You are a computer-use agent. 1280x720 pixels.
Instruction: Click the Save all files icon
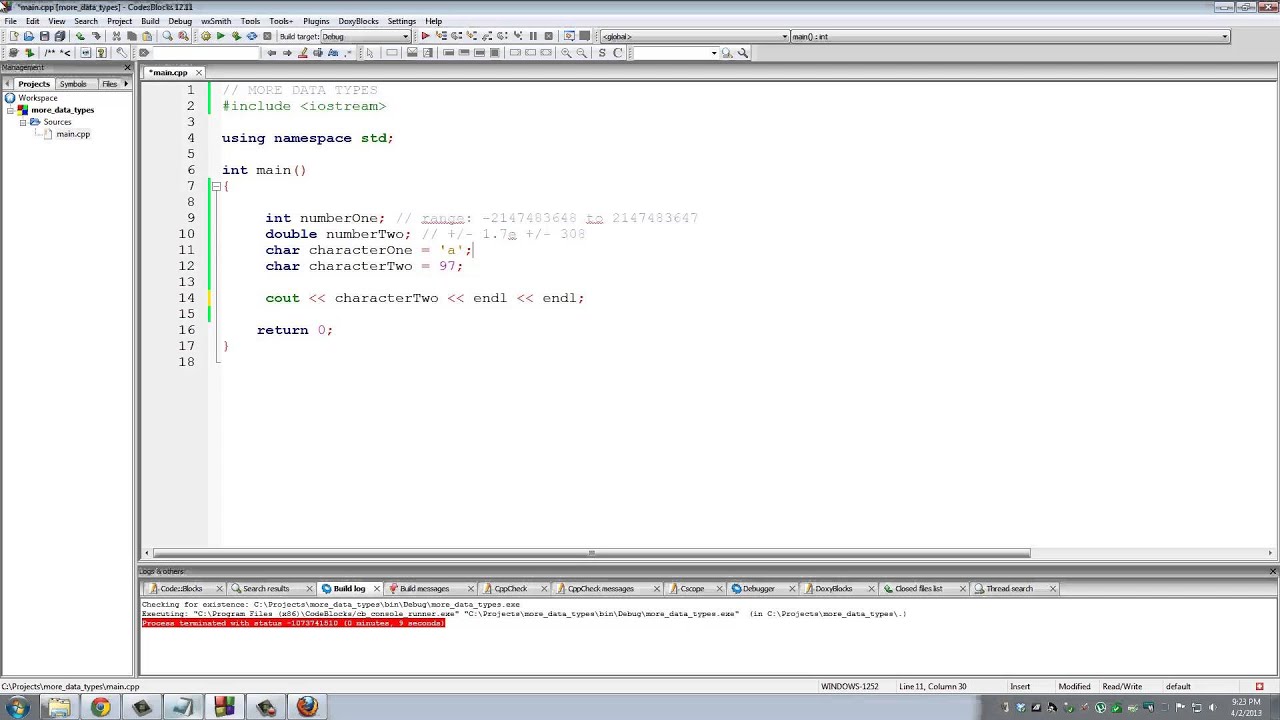60,36
